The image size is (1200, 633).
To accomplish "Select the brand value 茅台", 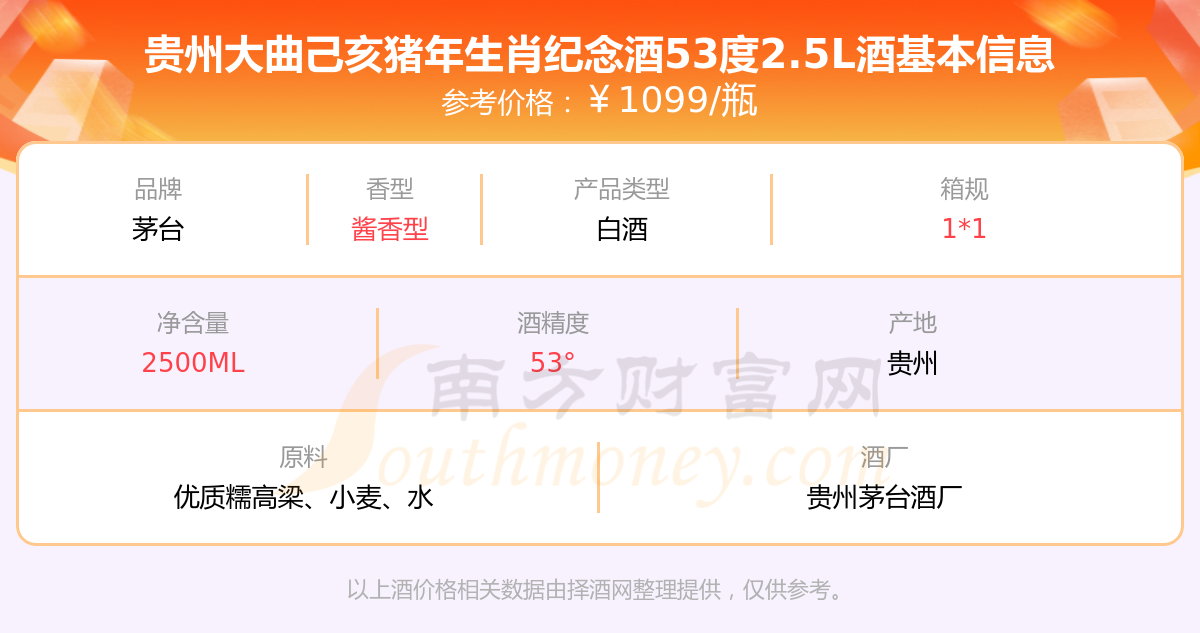I will [x=158, y=229].
